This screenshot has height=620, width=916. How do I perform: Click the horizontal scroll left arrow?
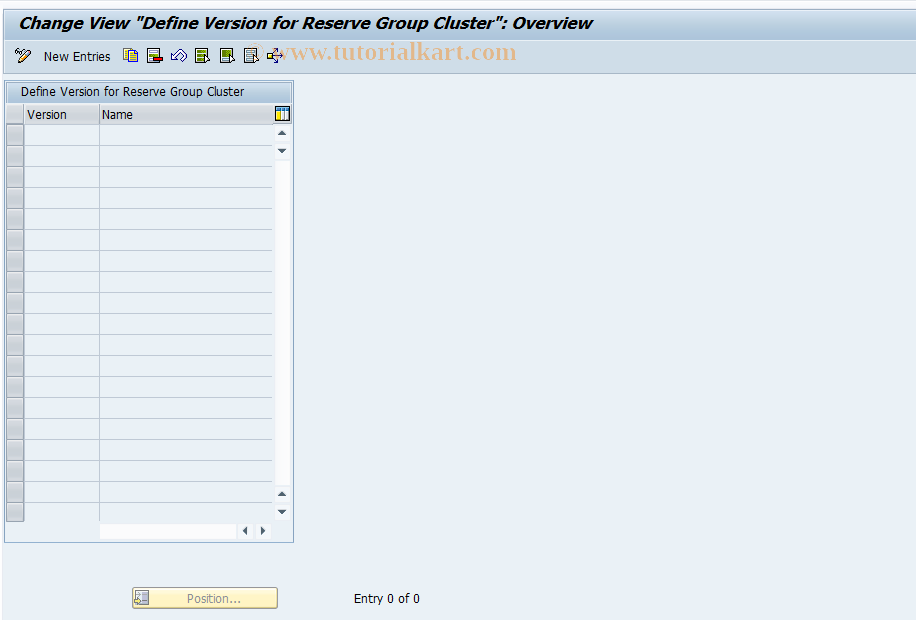click(x=245, y=531)
